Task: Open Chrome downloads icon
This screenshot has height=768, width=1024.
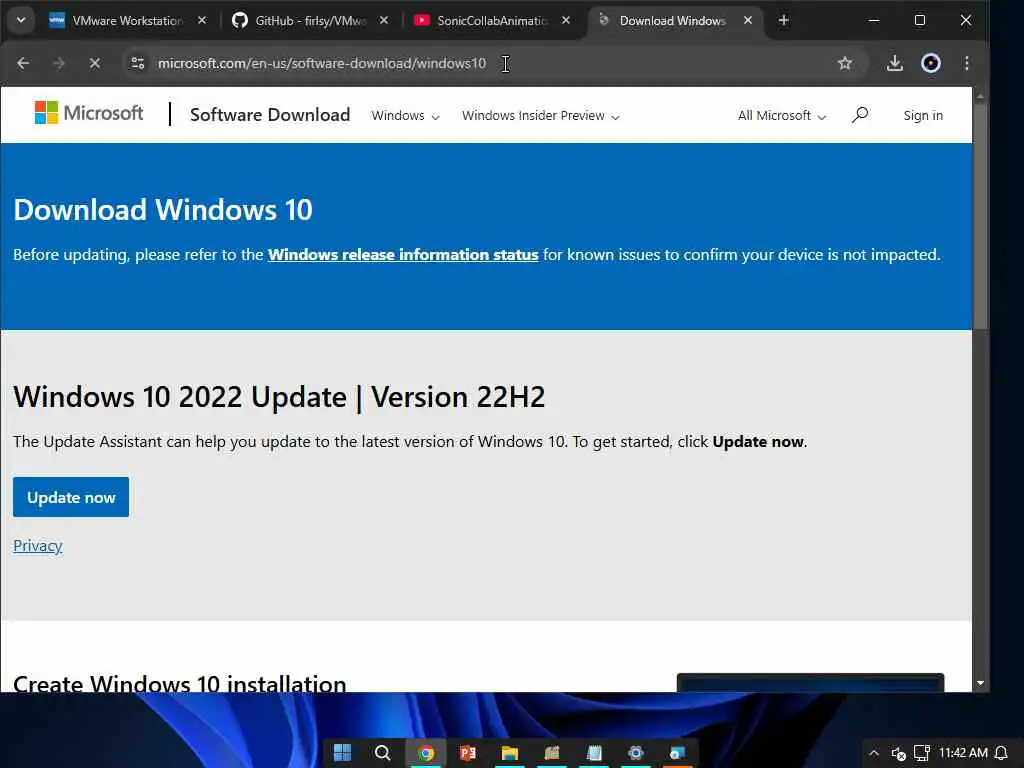Action: (x=895, y=63)
